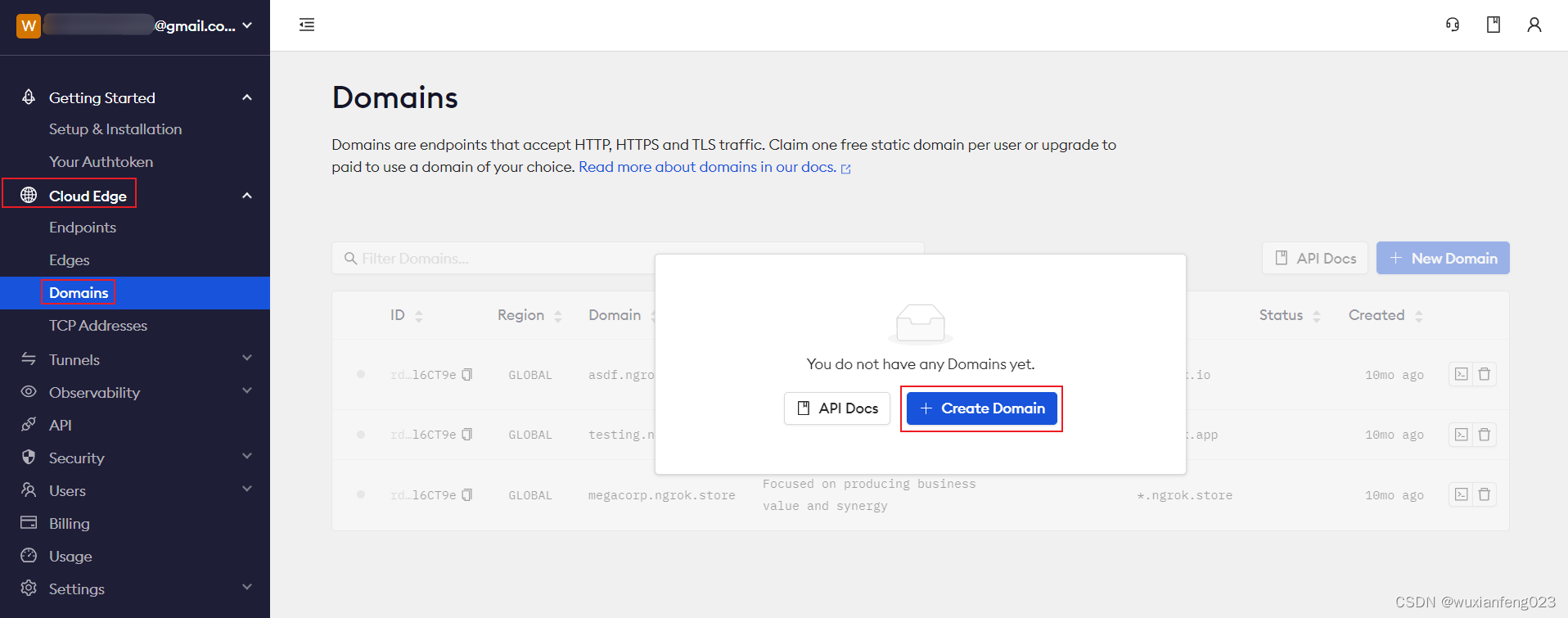Delete the .io domain row
1568x618 pixels.
coord(1485,374)
